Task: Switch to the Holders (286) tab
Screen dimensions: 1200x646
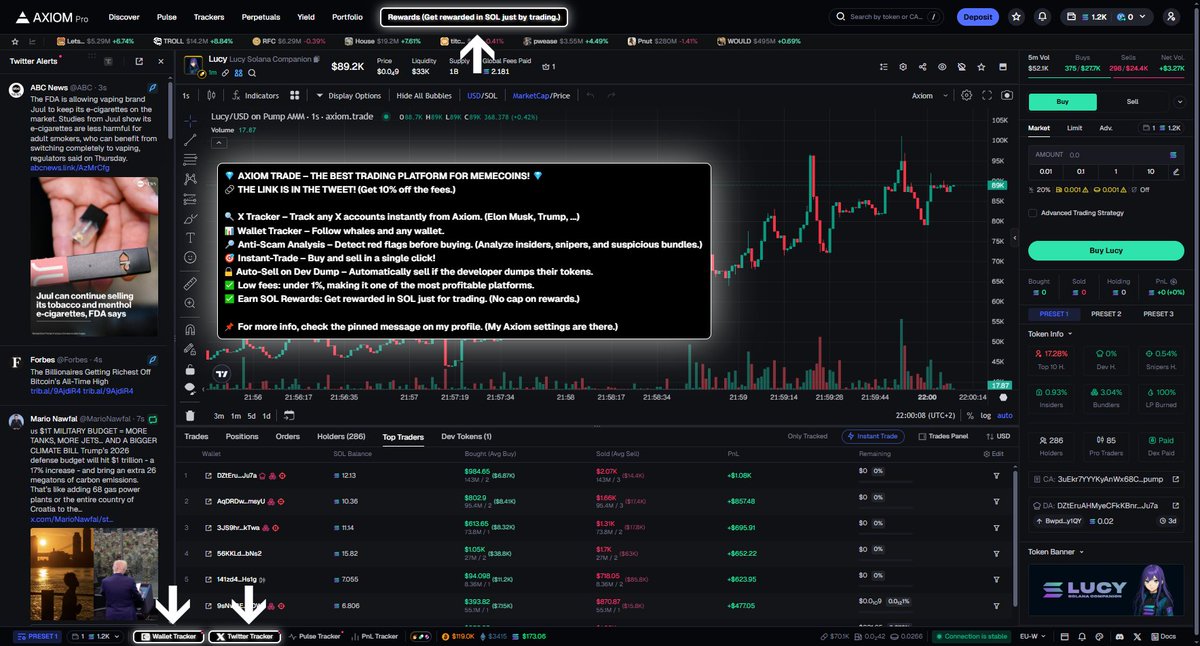Action: pyautogui.click(x=341, y=436)
